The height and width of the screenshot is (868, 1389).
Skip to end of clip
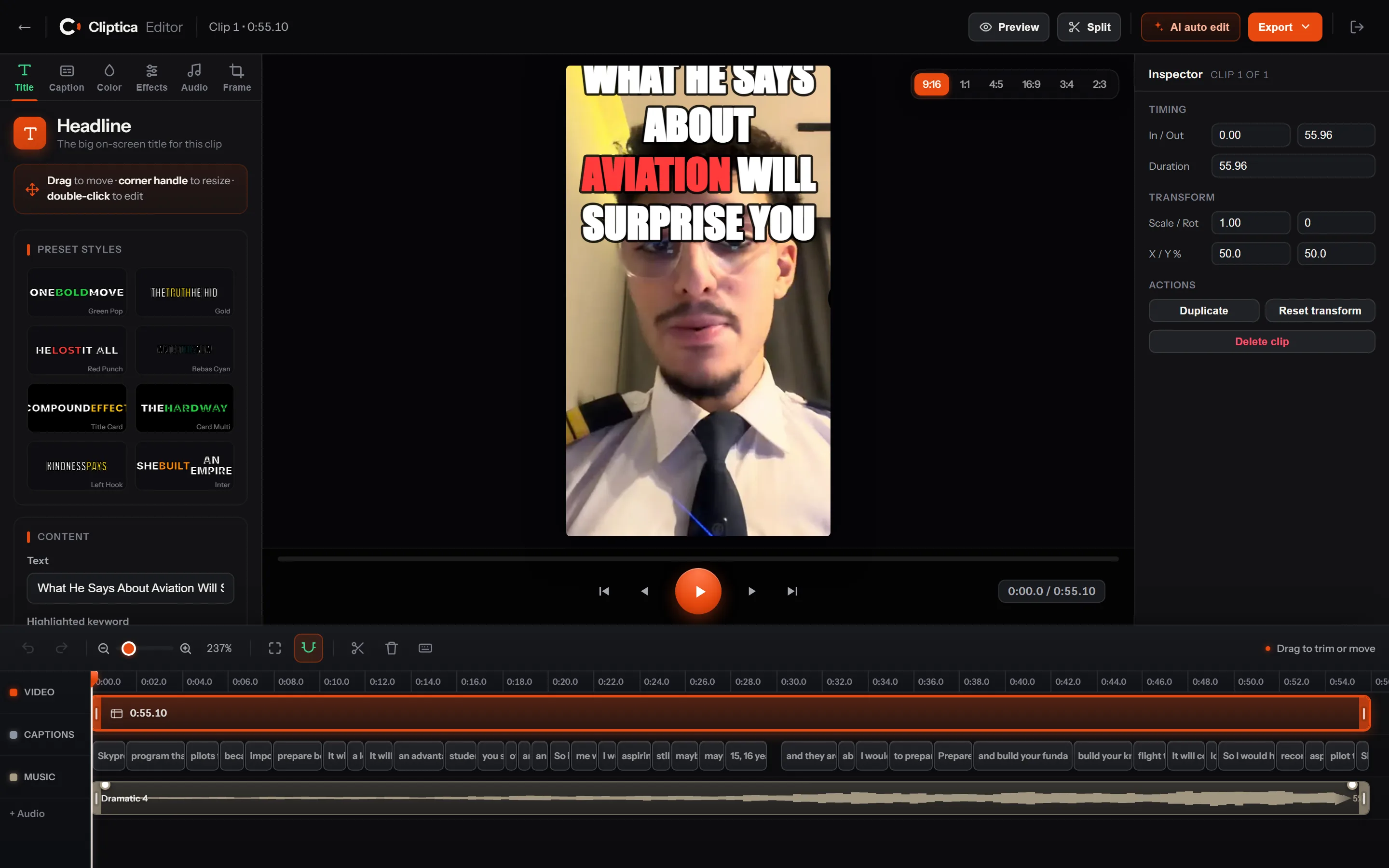pyautogui.click(x=792, y=591)
